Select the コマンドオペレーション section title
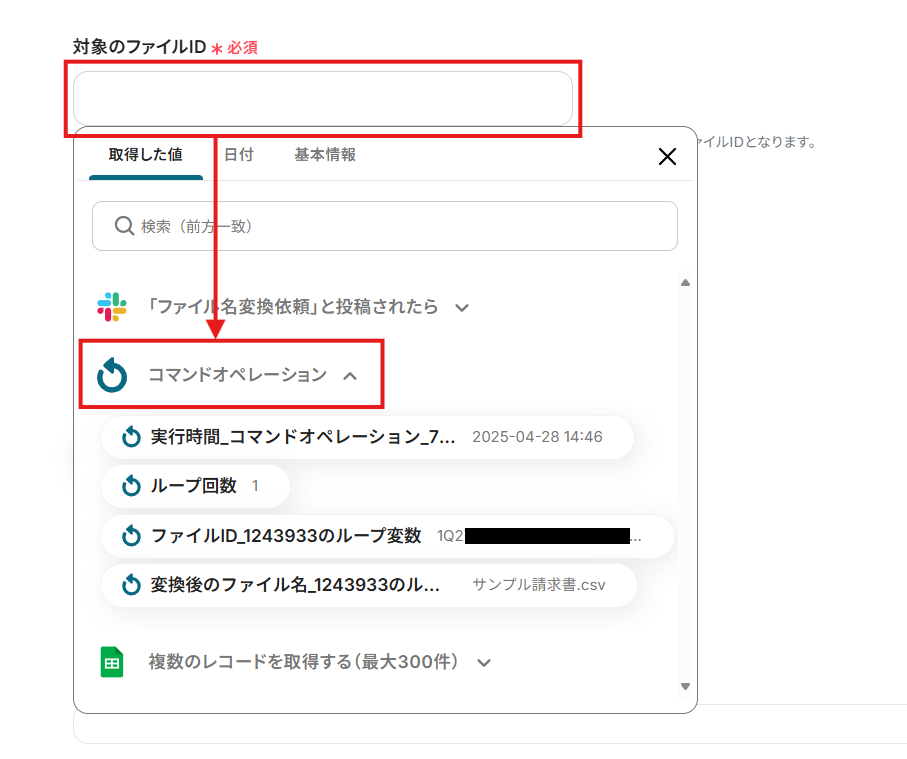The width and height of the screenshot is (907, 759). pyautogui.click(x=238, y=374)
